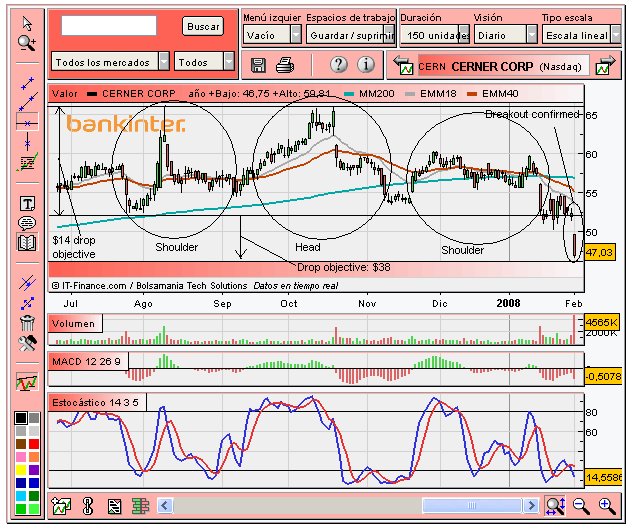This screenshot has width=632, height=529.
Task: Click the chain link icon in bottom toolbar
Action: pyautogui.click(x=87, y=506)
